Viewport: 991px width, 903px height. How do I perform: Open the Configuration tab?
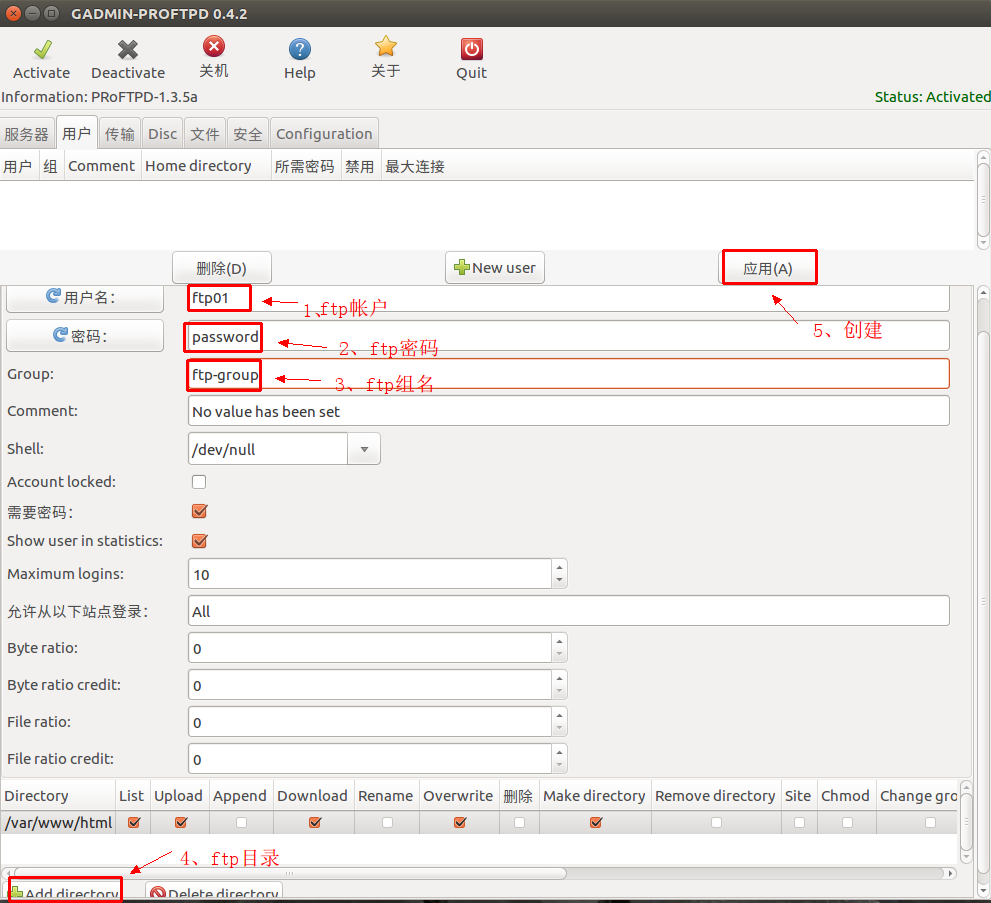pyautogui.click(x=324, y=134)
